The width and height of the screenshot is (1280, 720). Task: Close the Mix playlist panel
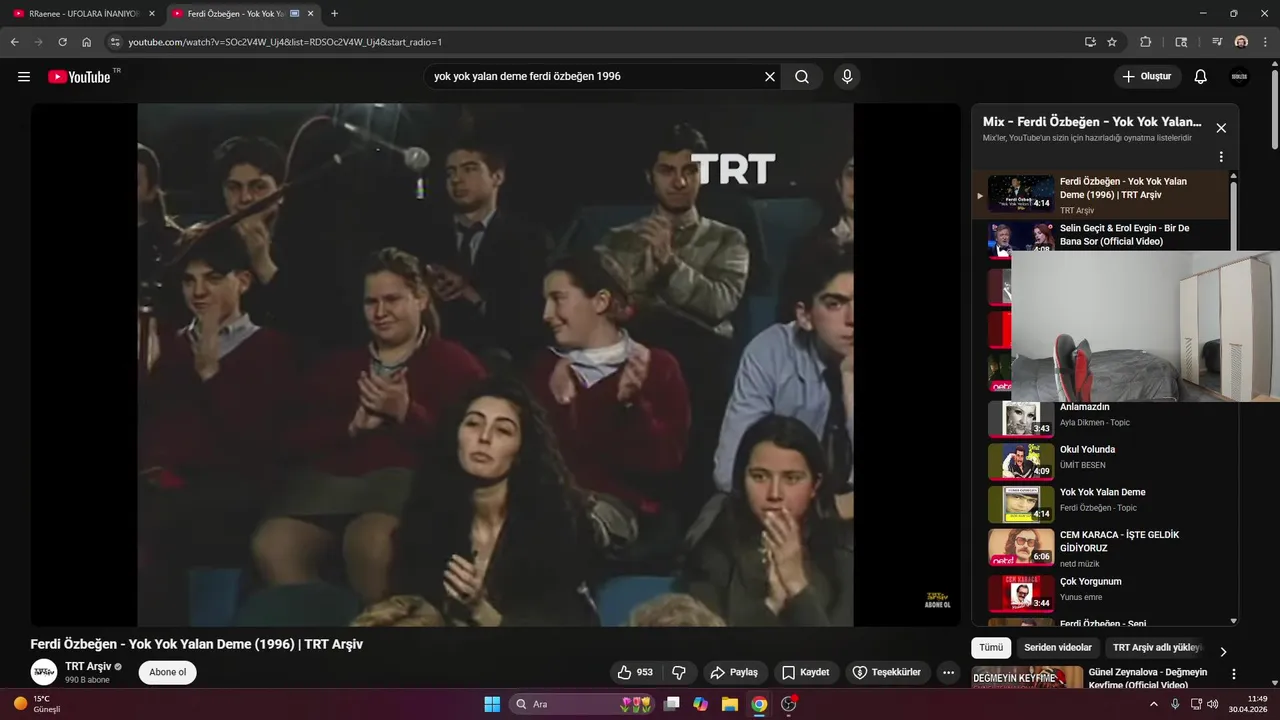pos(1221,128)
